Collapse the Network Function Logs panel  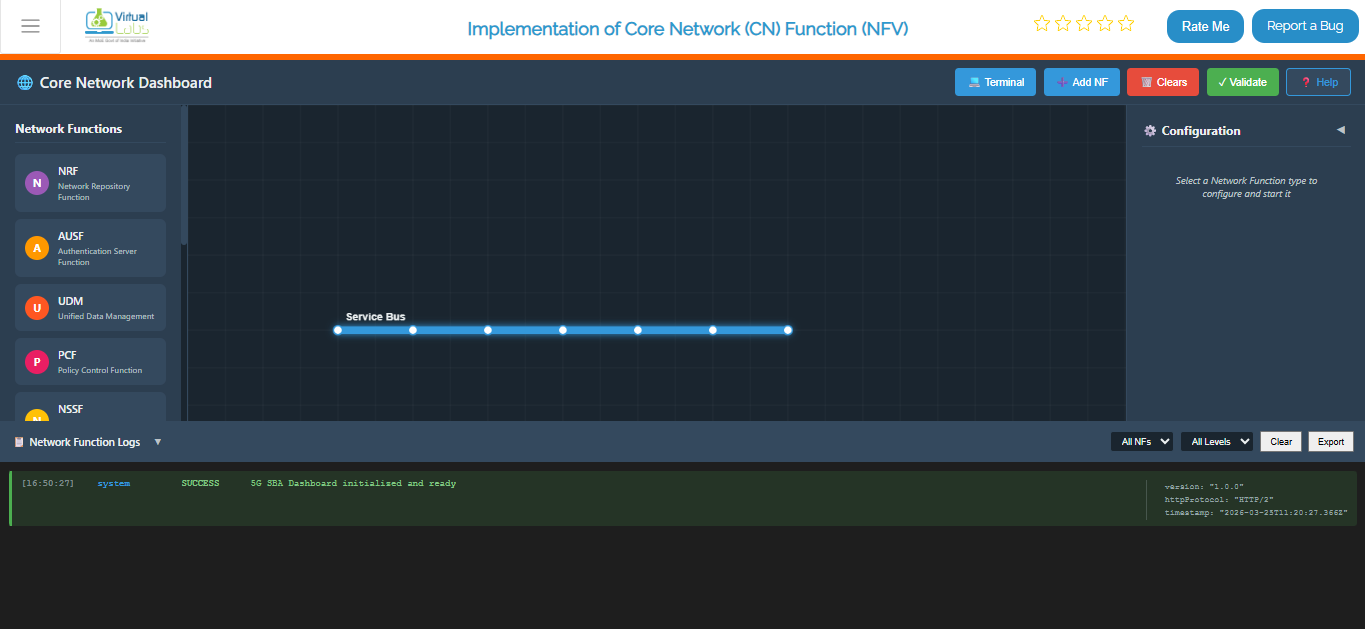pos(158,442)
